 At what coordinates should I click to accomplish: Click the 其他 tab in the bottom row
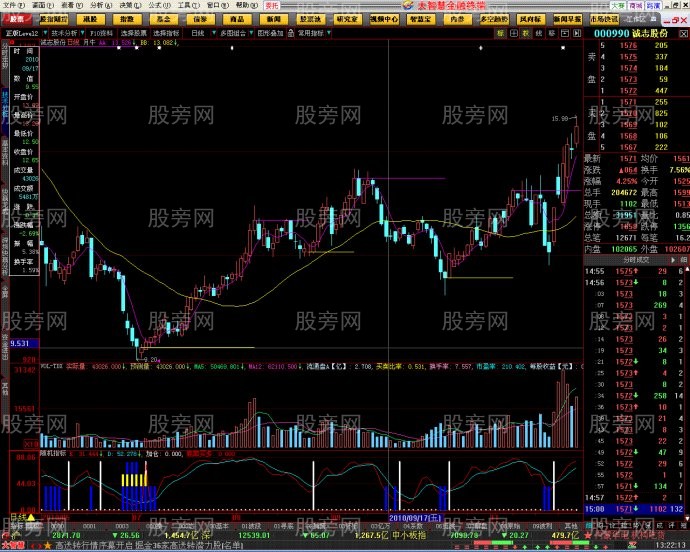[x=571, y=526]
